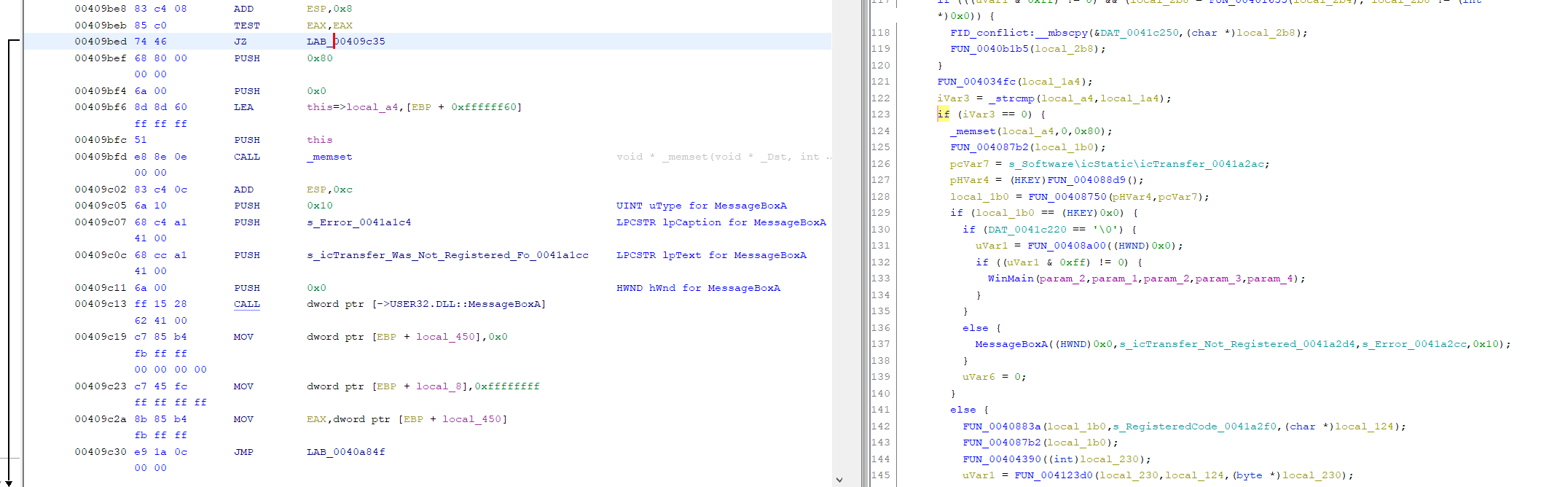Screen dimensions: 1568x487
Task: Click the USER32.DLL::MessageBoxA call operand
Action: (x=426, y=304)
